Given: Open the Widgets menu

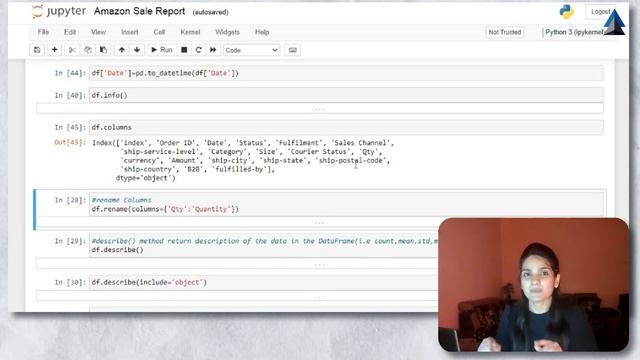Looking at the screenshot, I should (227, 32).
